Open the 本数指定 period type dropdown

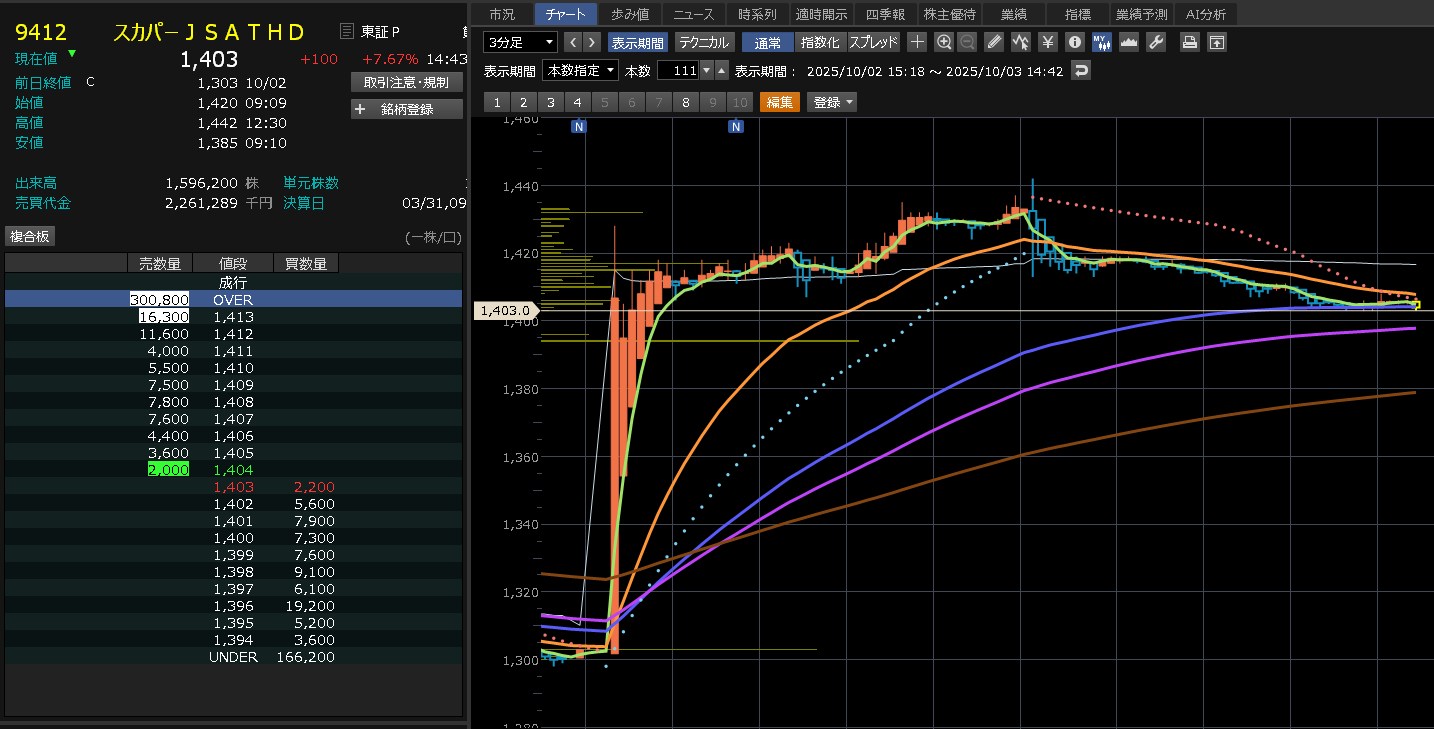pos(580,71)
